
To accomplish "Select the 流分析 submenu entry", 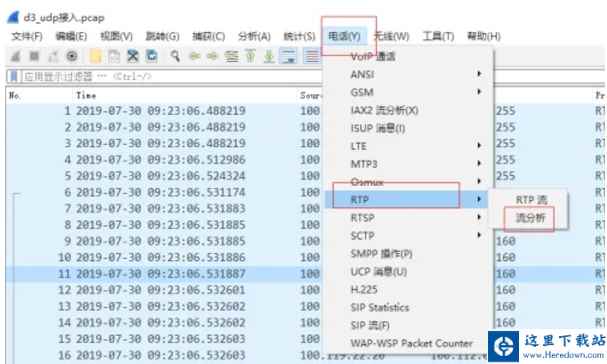I will (530, 218).
